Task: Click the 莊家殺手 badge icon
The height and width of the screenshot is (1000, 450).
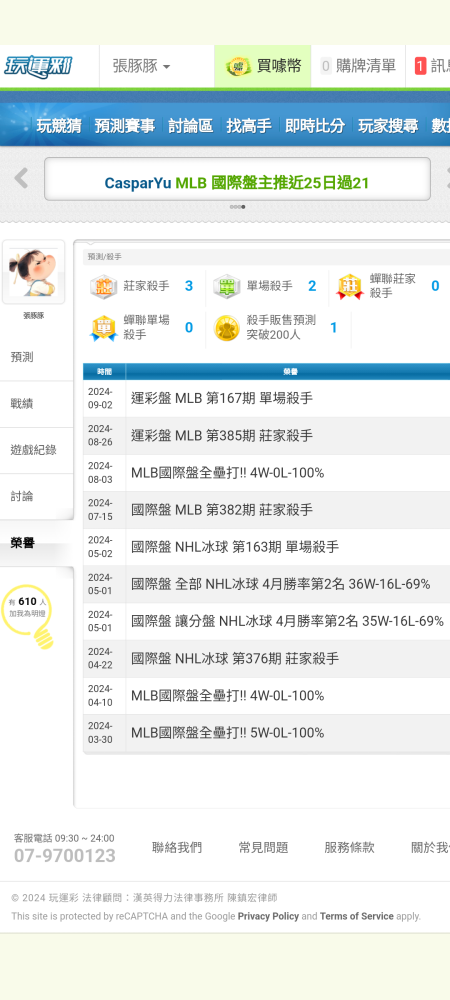Action: (103, 286)
